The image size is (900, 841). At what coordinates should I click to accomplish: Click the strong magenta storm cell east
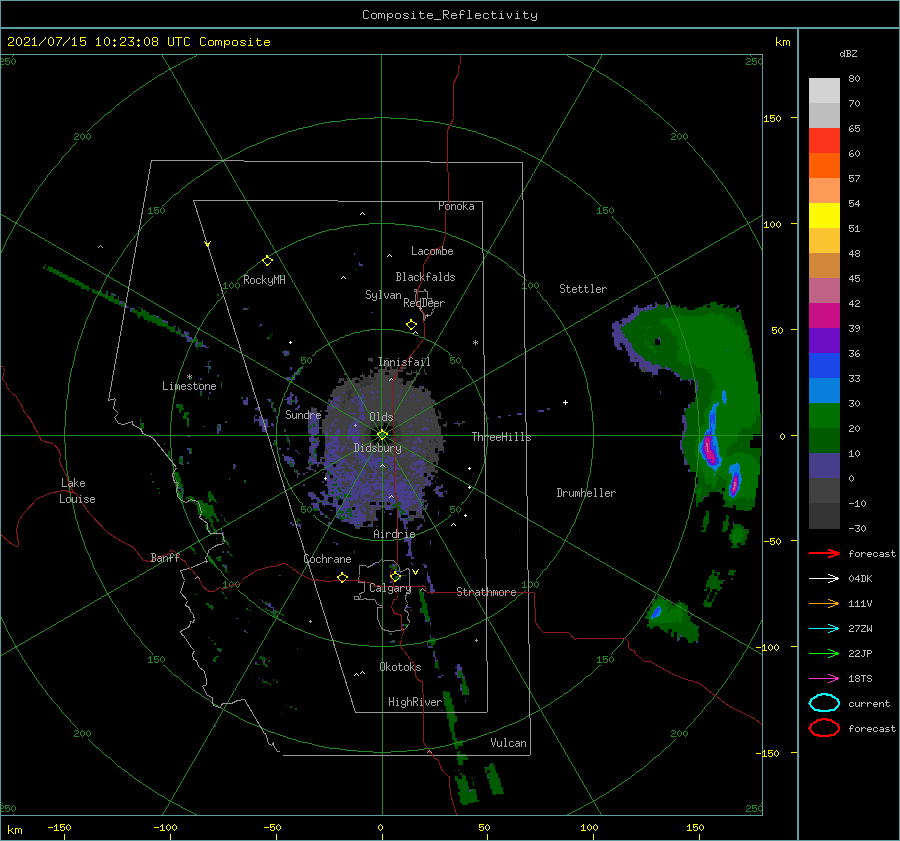[710, 449]
